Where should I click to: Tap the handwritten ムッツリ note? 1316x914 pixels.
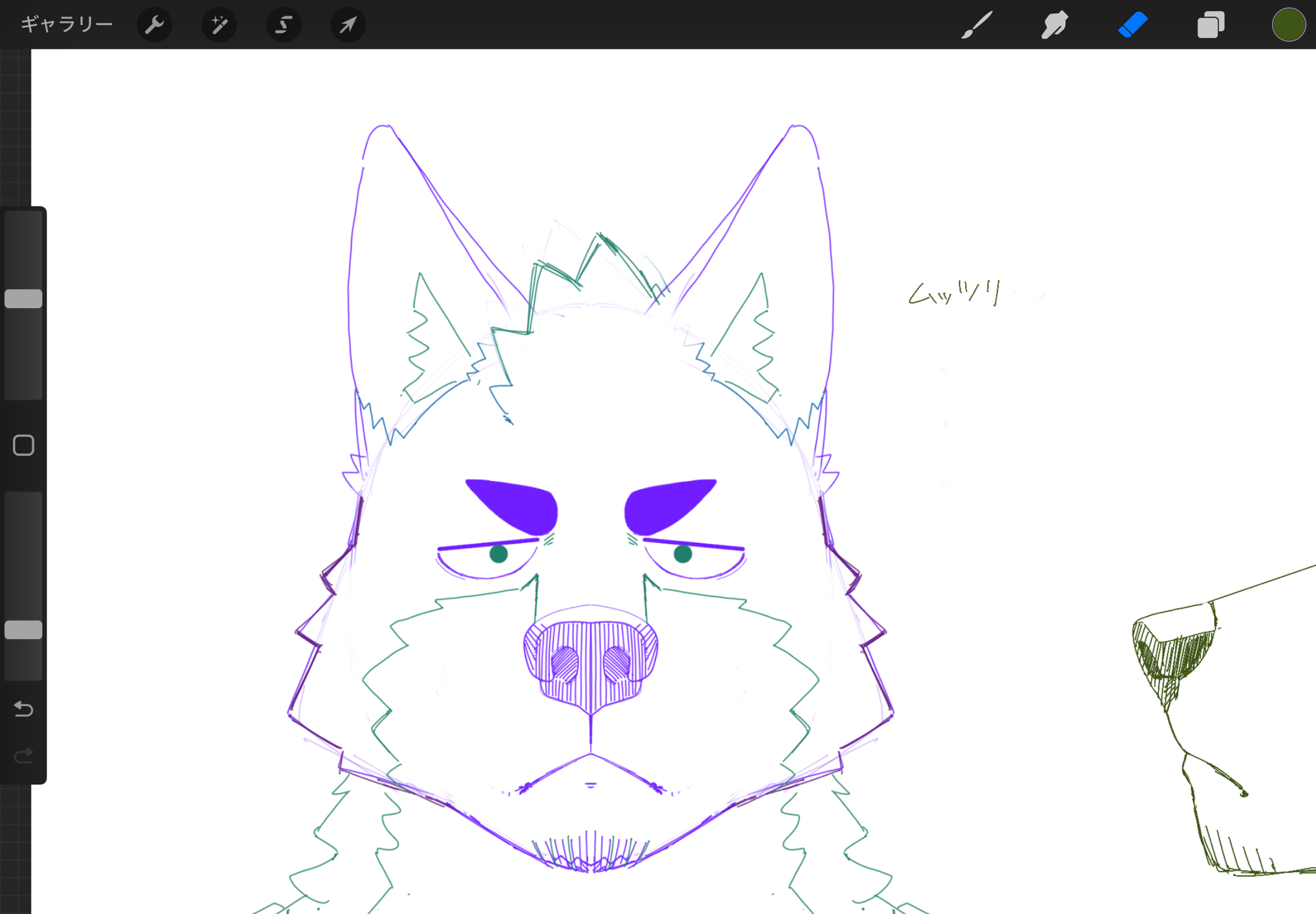tap(955, 293)
